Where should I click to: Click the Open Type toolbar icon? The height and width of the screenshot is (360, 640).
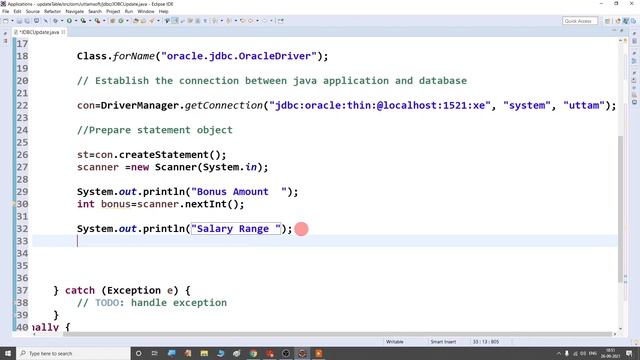136,21
